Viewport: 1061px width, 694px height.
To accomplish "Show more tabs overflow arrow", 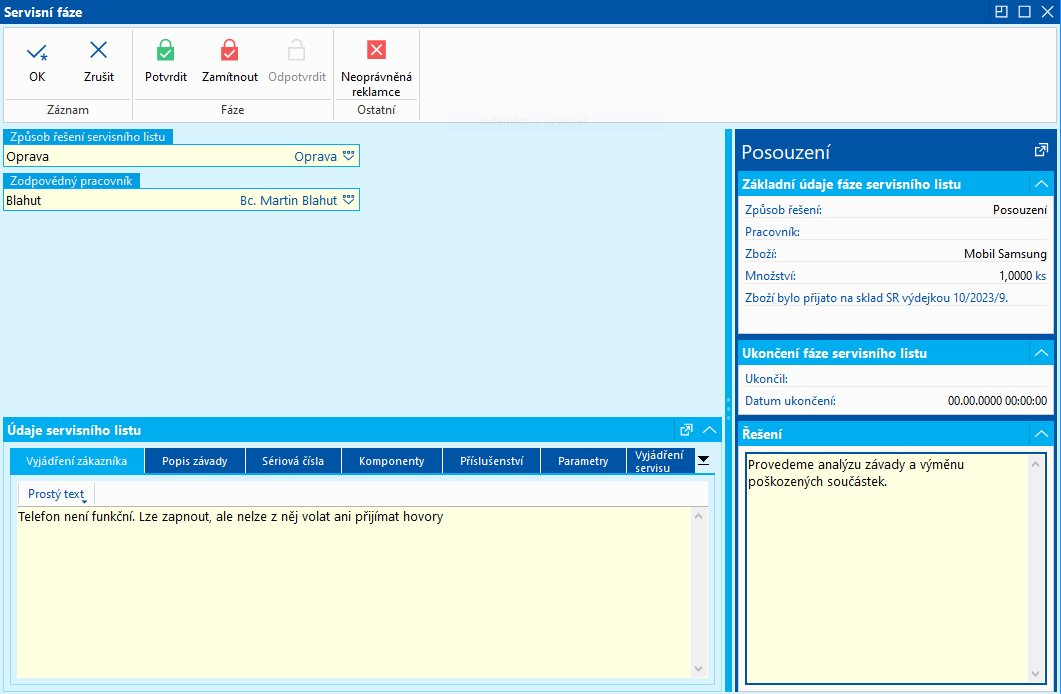I will tap(704, 461).
